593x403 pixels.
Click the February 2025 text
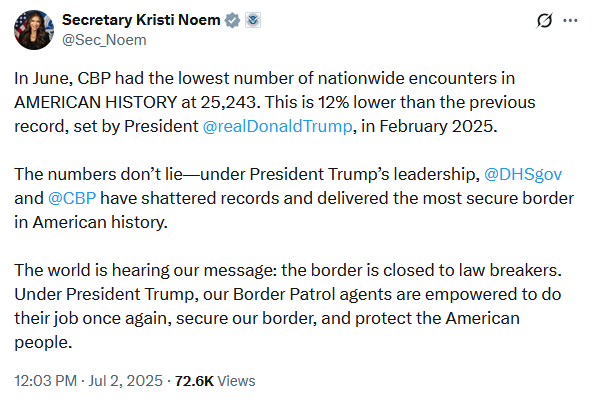pyautogui.click(x=438, y=126)
